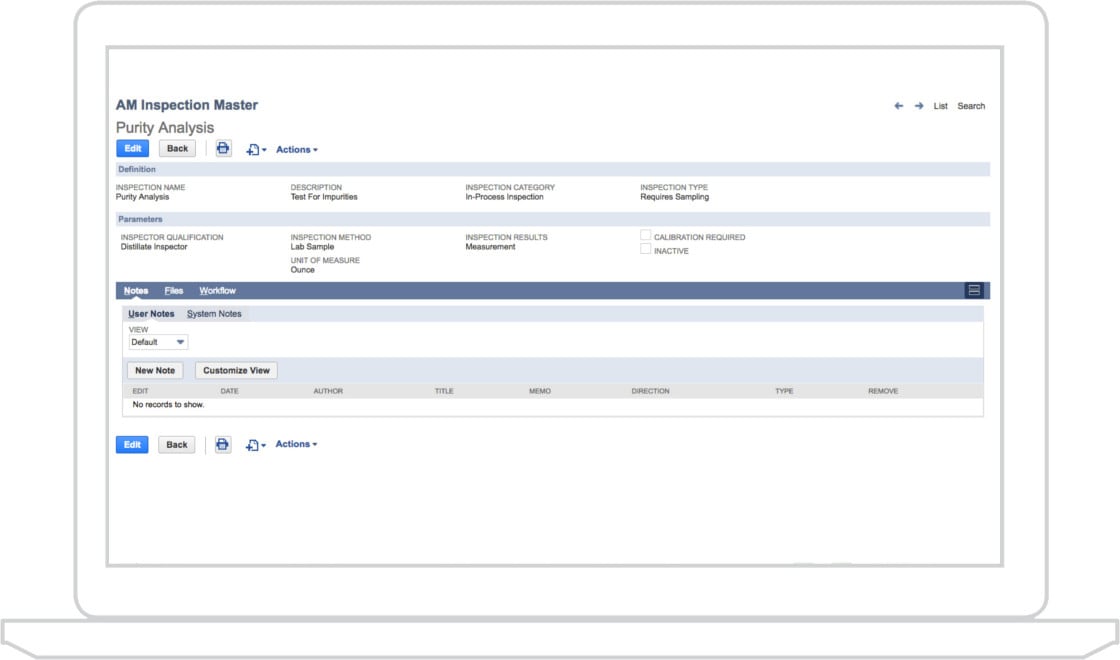Select the System Notes subtab
This screenshot has height=660, width=1120.
[214, 314]
